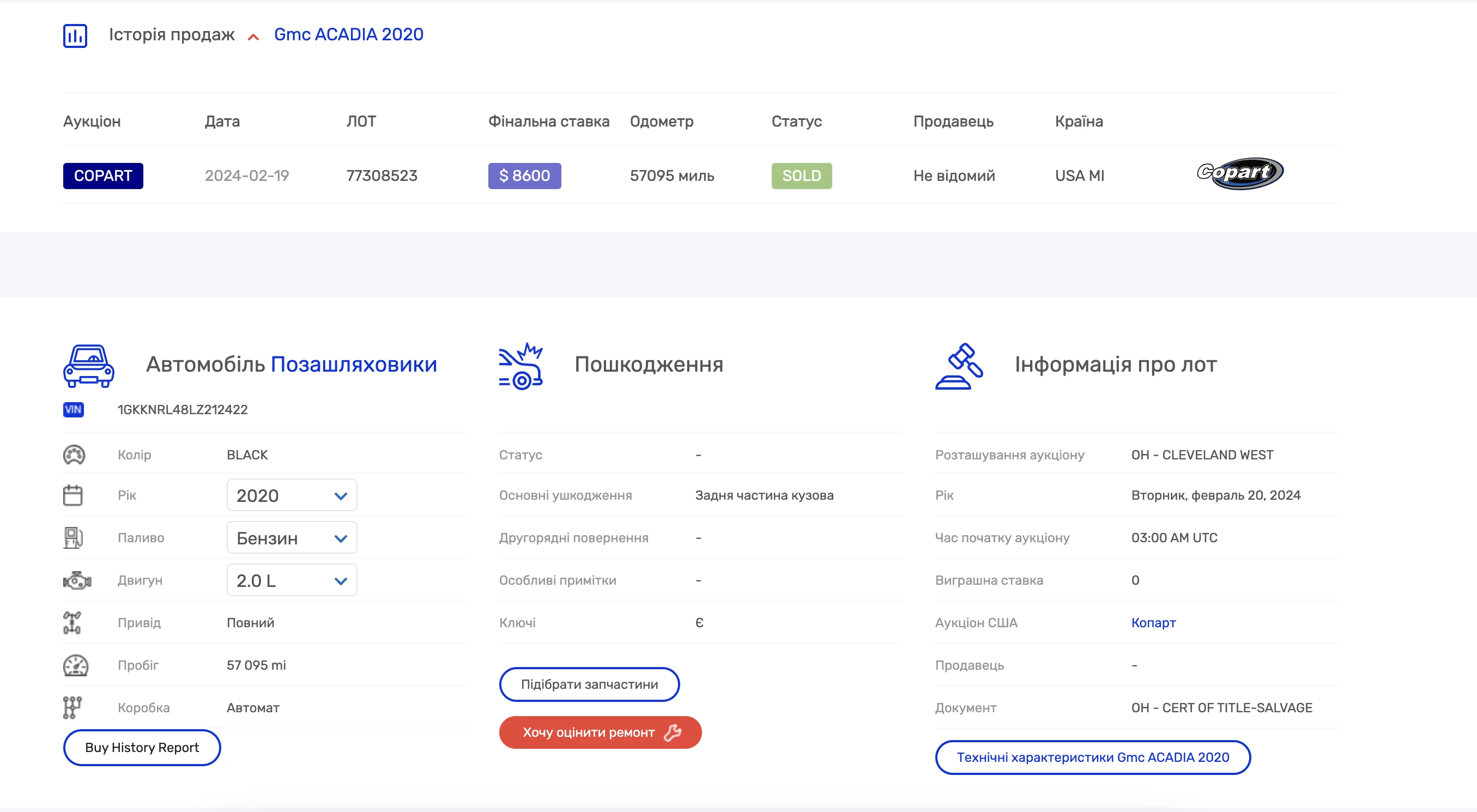1477x812 pixels.
Task: Click the drivetrain icon next to Привід
Action: click(x=73, y=622)
